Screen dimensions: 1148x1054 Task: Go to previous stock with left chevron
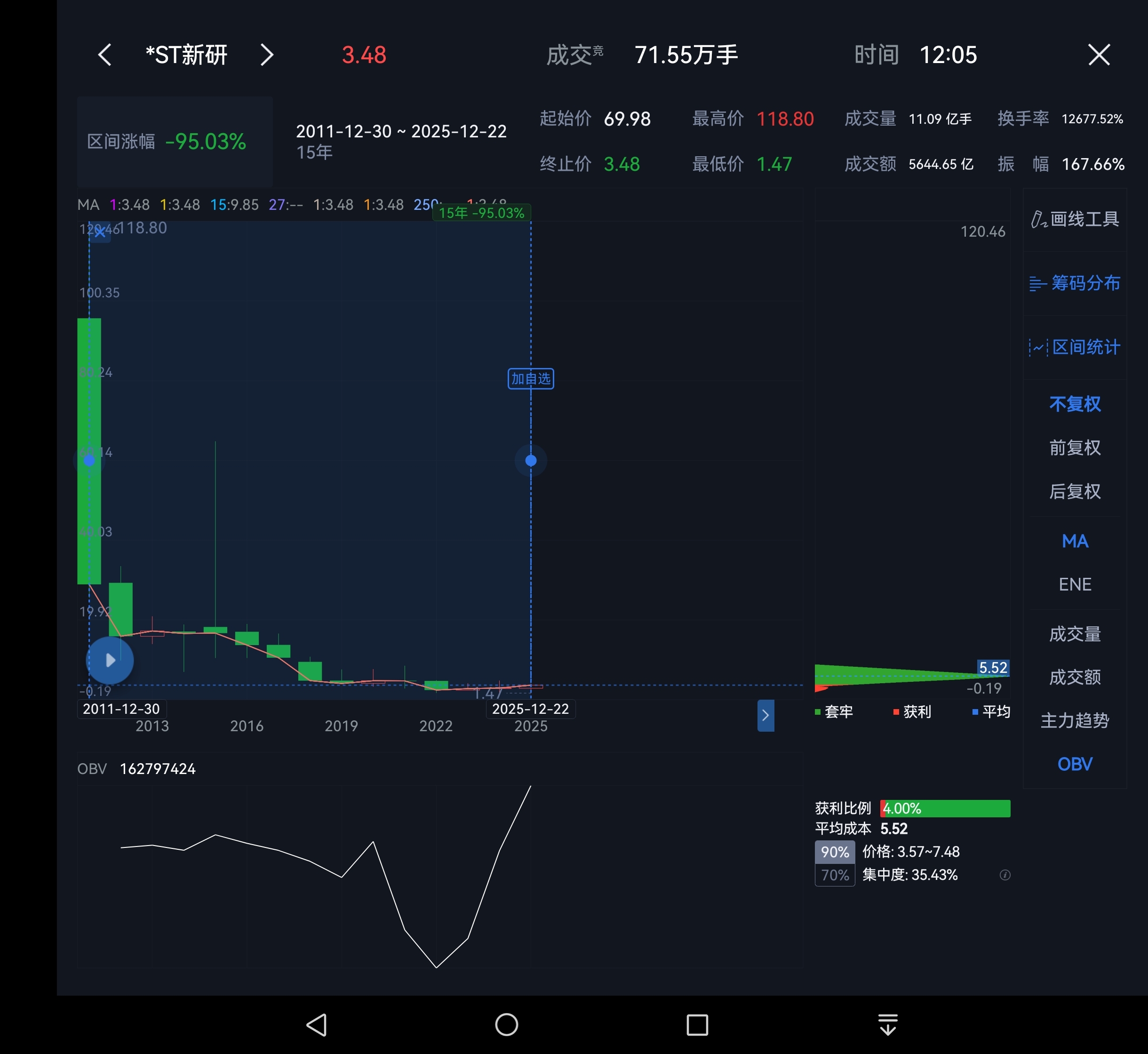105,56
